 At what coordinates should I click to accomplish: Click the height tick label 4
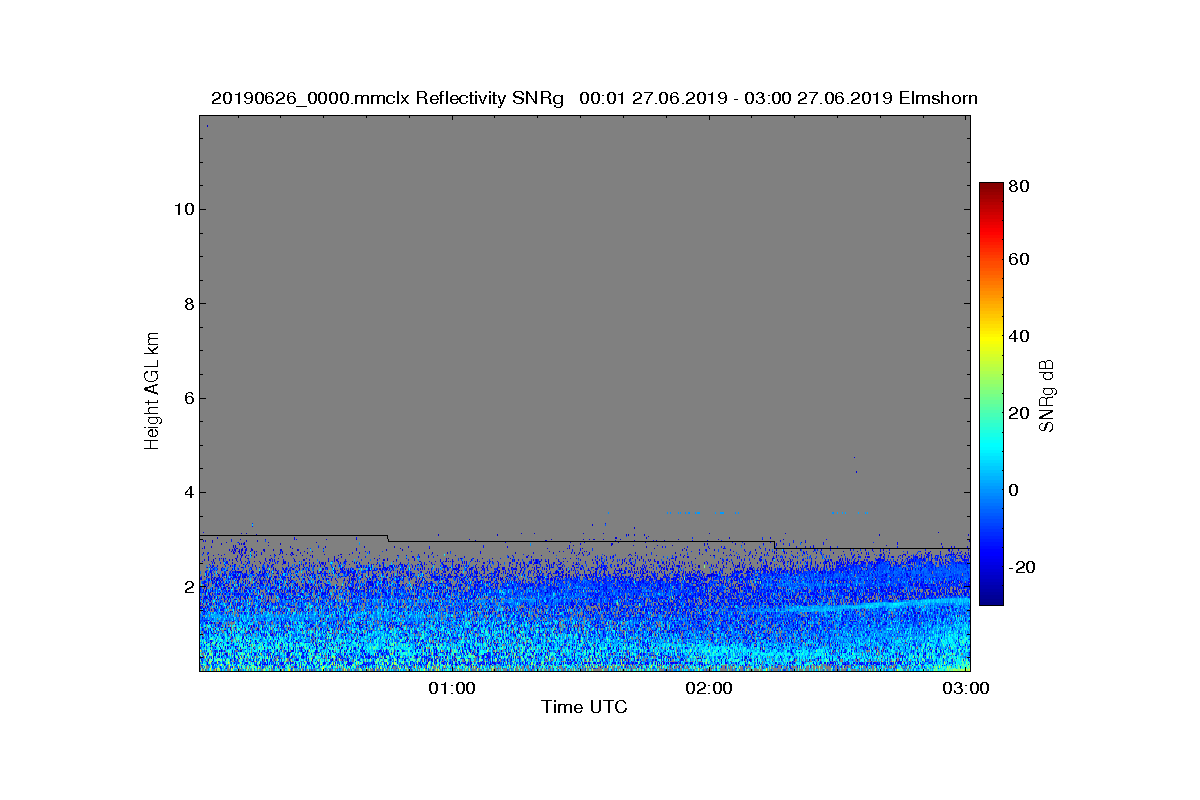tap(187, 492)
